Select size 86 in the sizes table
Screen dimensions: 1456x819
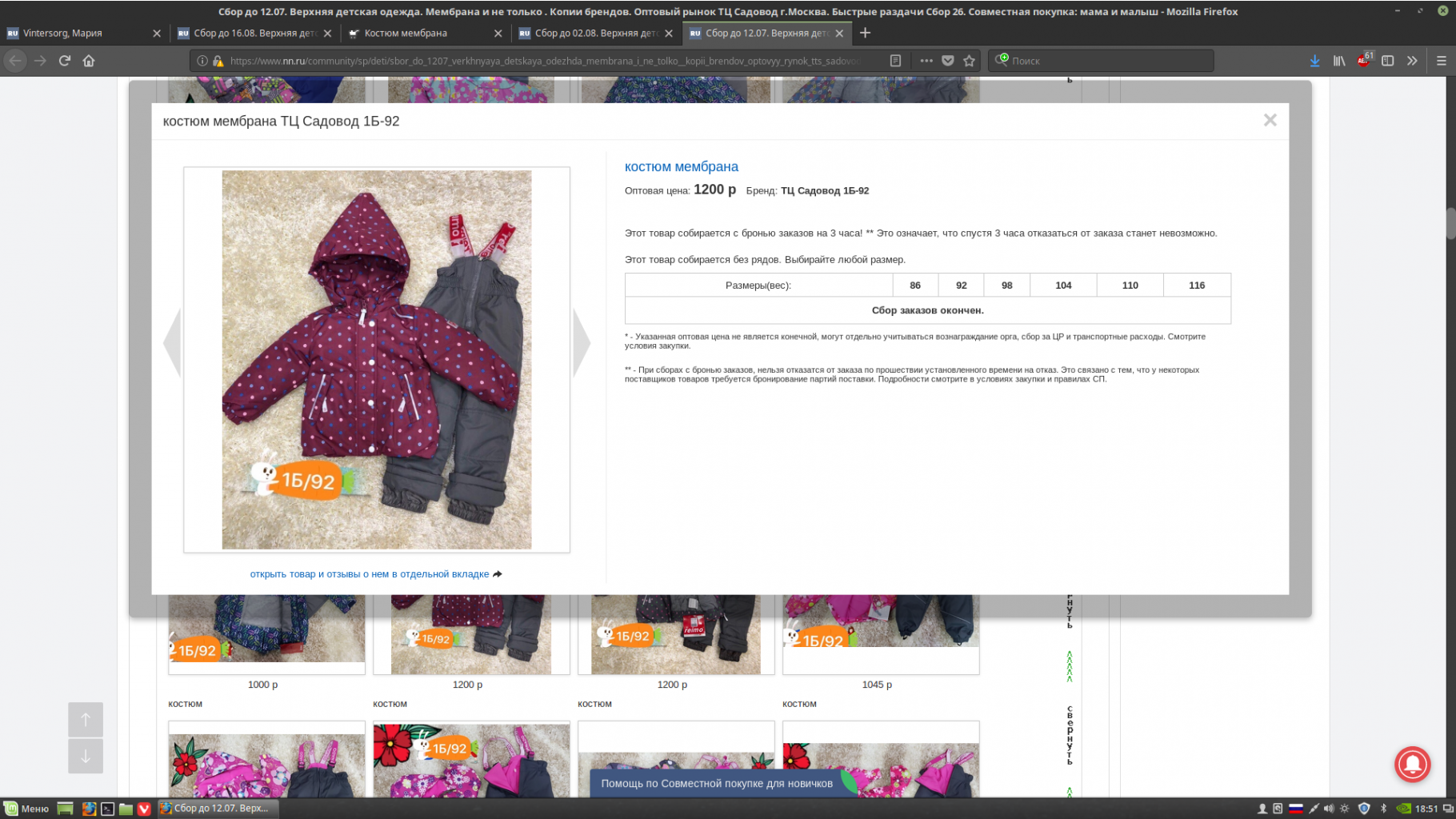pyautogui.click(x=915, y=285)
